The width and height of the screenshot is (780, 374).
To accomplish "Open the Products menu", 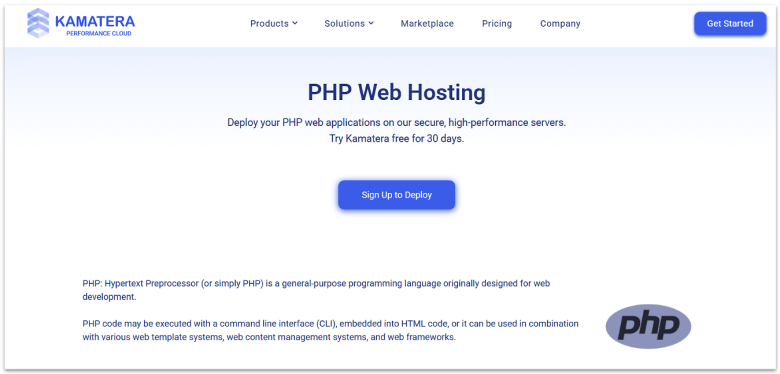I will coord(274,23).
